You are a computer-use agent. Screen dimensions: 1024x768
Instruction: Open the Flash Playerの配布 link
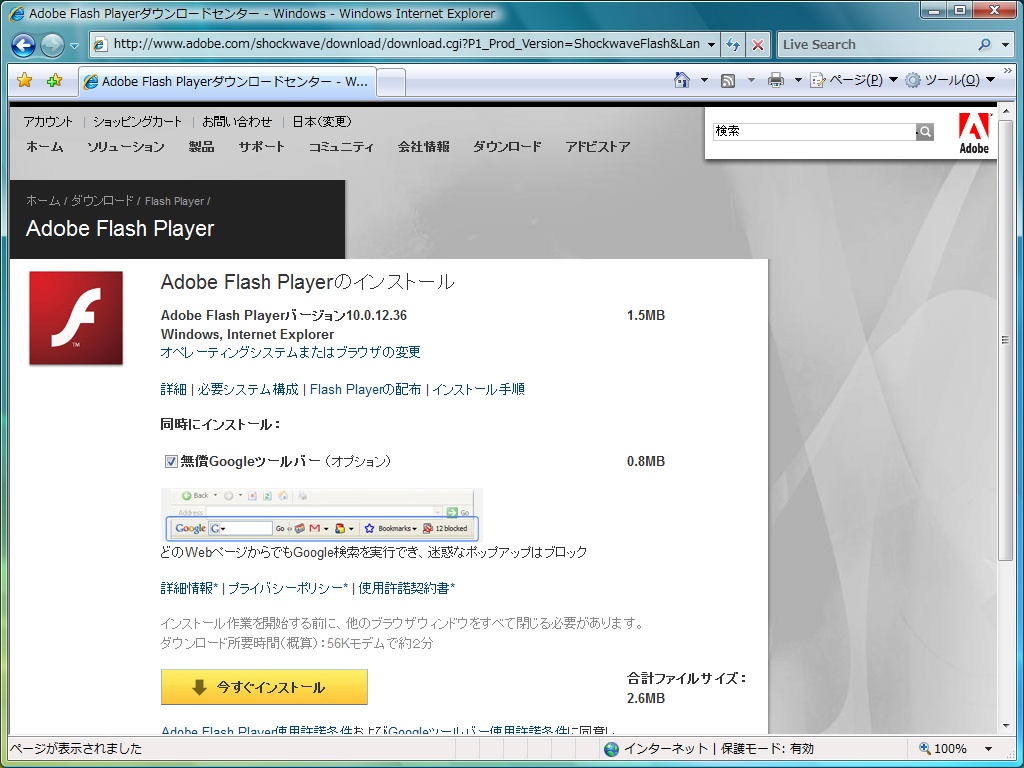366,389
